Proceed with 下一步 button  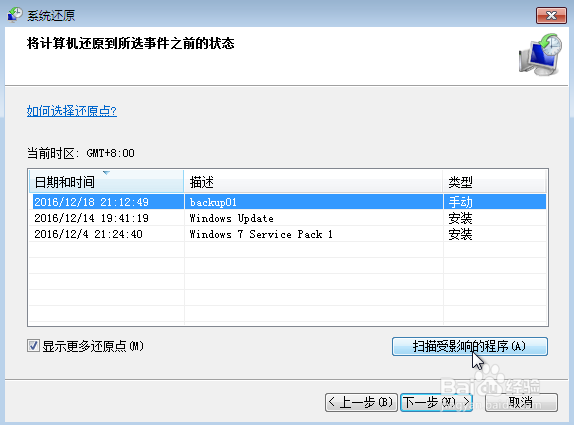click(x=436, y=402)
